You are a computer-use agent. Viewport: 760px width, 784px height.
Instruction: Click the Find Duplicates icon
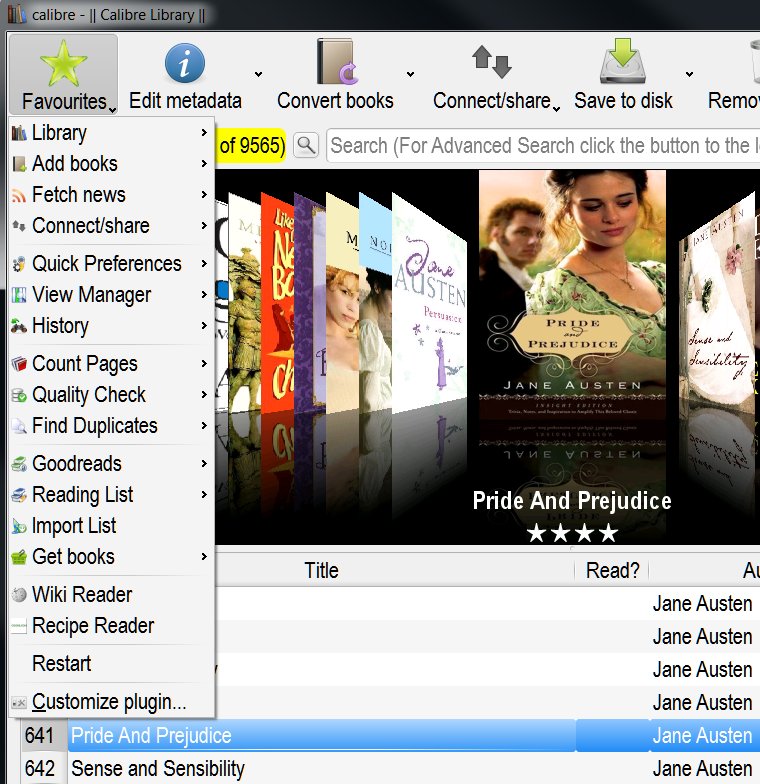[x=19, y=426]
